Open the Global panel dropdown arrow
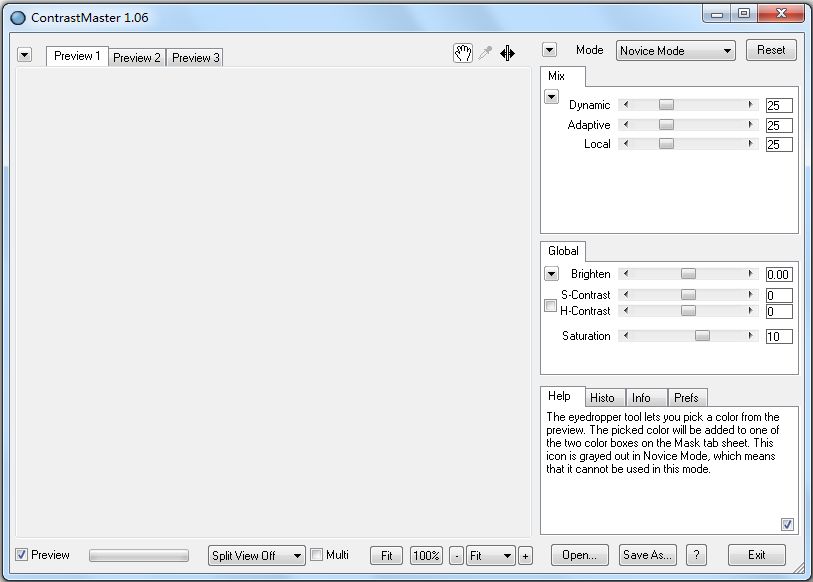 point(551,273)
